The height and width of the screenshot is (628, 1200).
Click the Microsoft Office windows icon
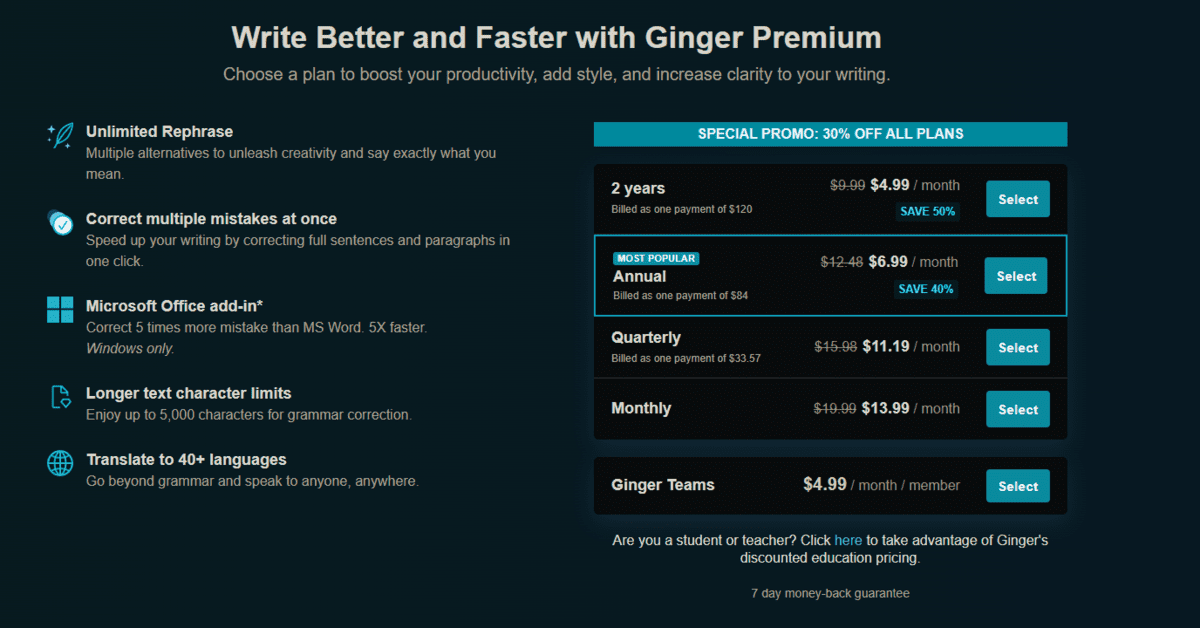(x=60, y=309)
